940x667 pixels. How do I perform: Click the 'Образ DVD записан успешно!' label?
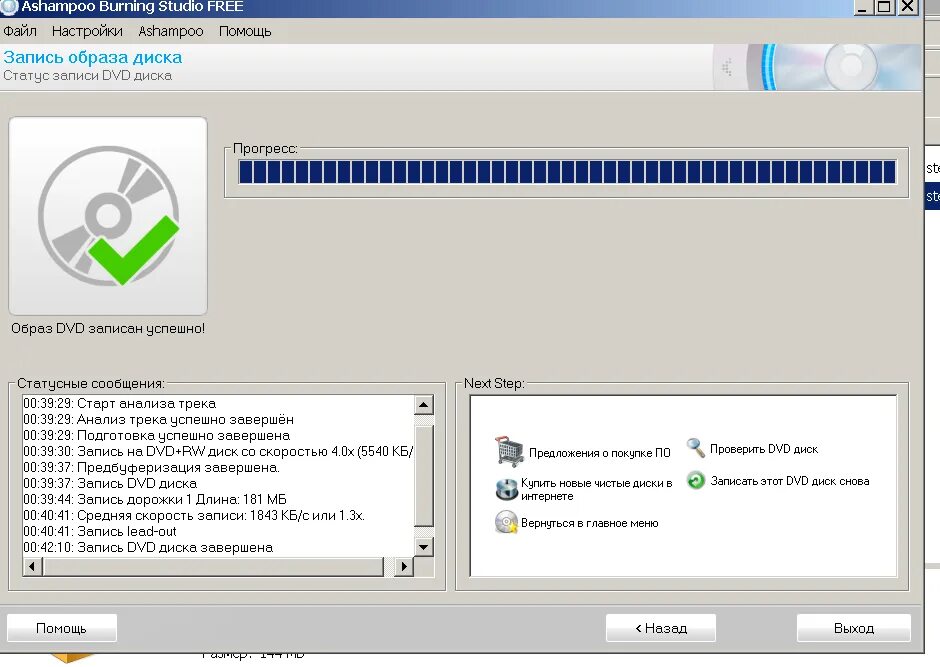coord(108,328)
